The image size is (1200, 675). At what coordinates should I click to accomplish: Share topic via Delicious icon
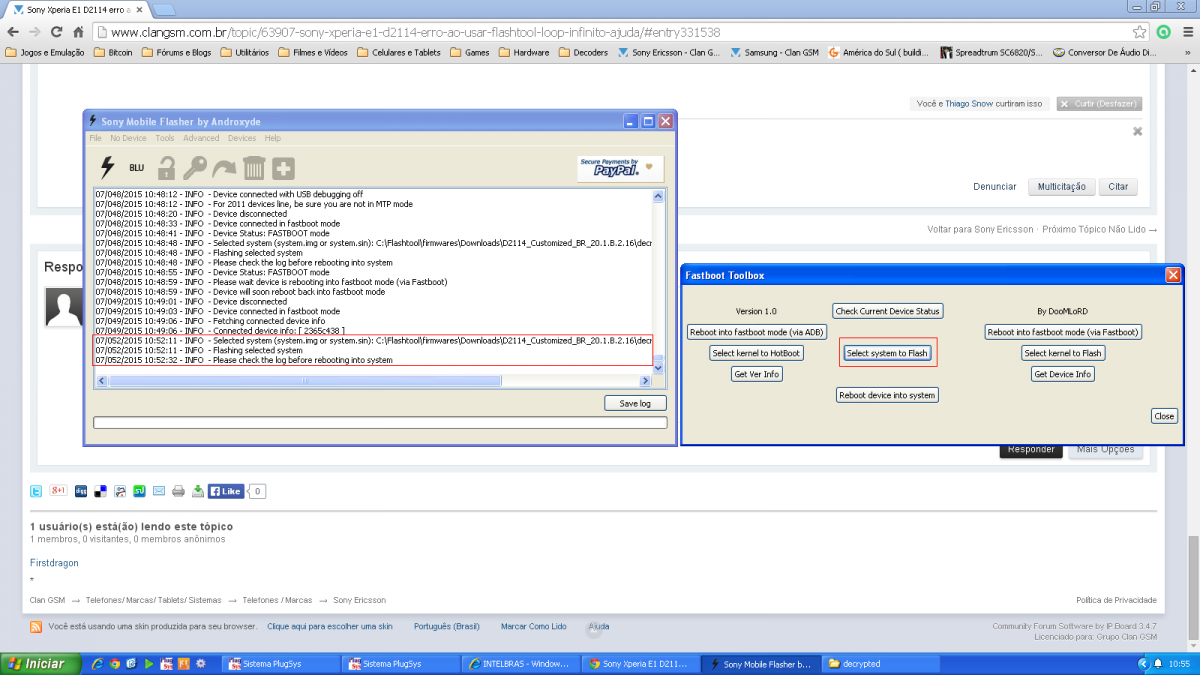[101, 491]
